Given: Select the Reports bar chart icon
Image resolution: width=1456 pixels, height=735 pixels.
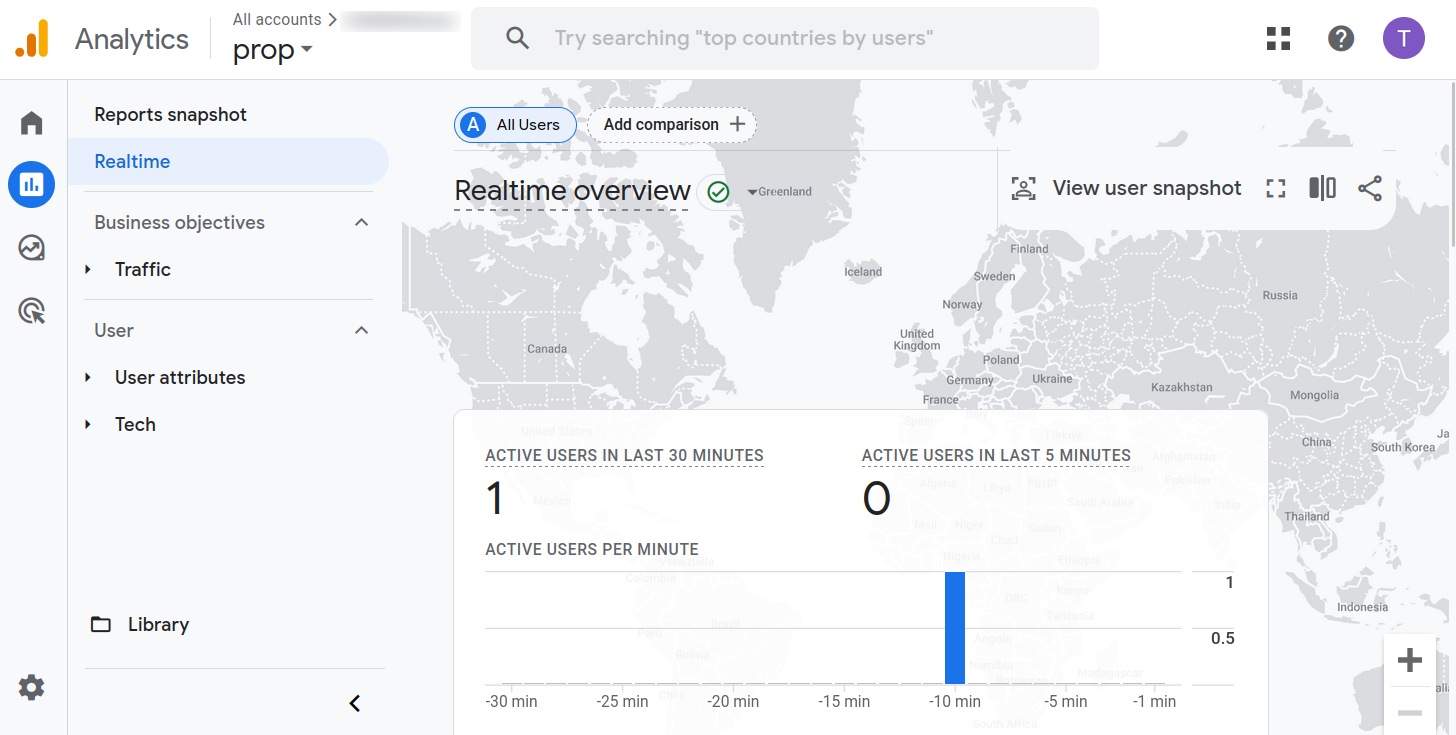Looking at the screenshot, I should coord(32,184).
